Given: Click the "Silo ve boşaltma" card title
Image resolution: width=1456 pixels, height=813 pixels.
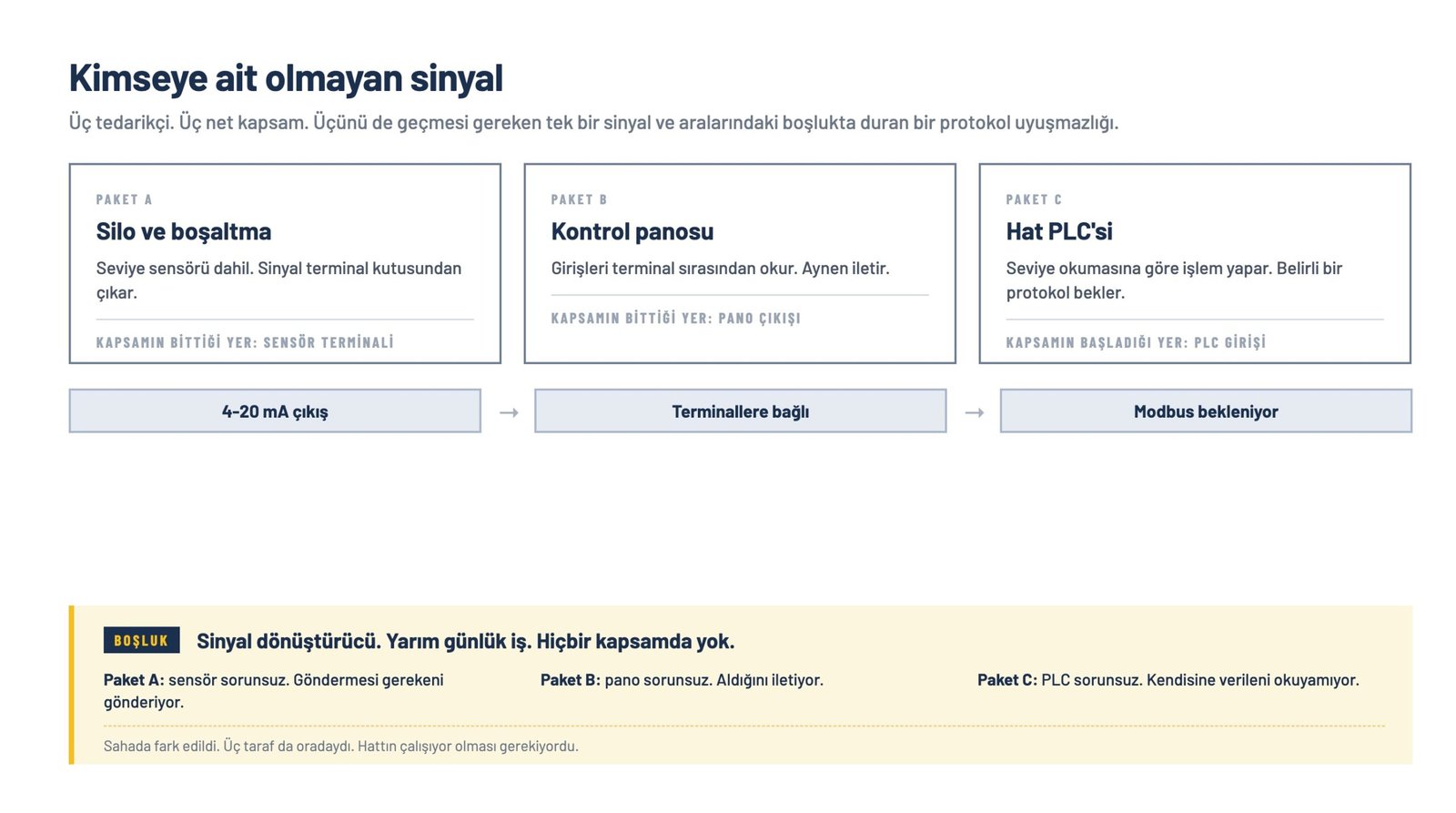Looking at the screenshot, I should pyautogui.click(x=184, y=232).
